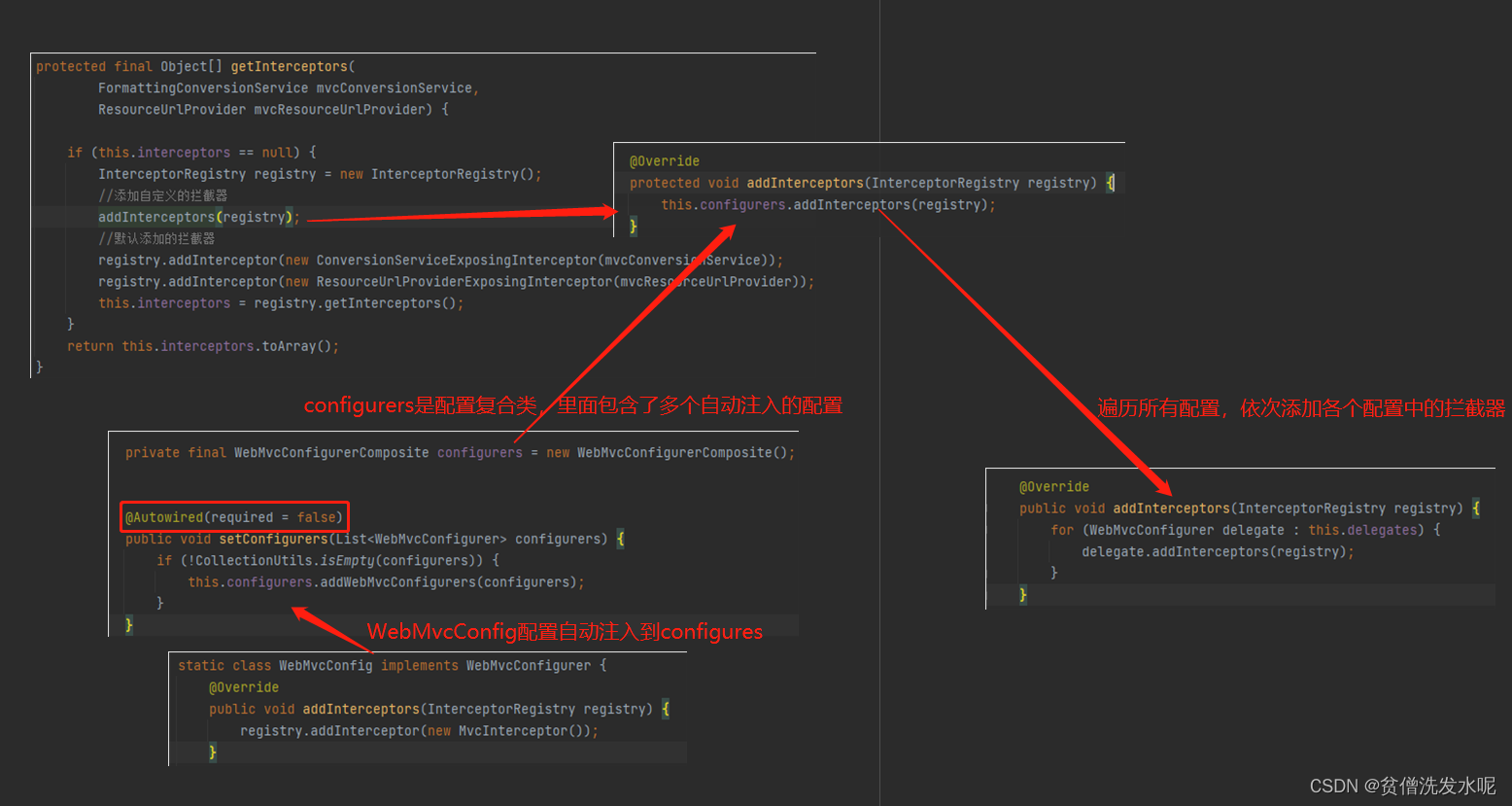Click the 'private final WebMvcConfigurerComposite configurers' declaration
Image resolution: width=1512 pixels, height=806 pixels.
pyautogui.click(x=460, y=452)
